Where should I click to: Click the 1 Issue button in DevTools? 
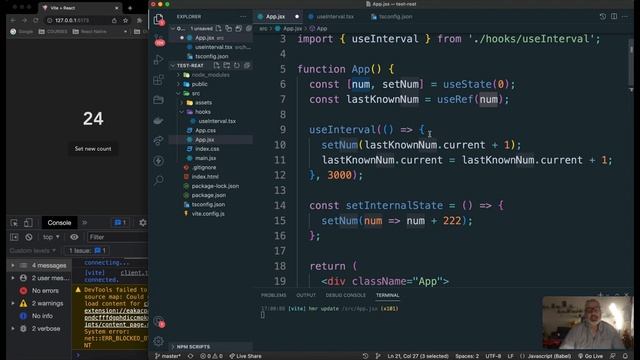[x=87, y=250]
